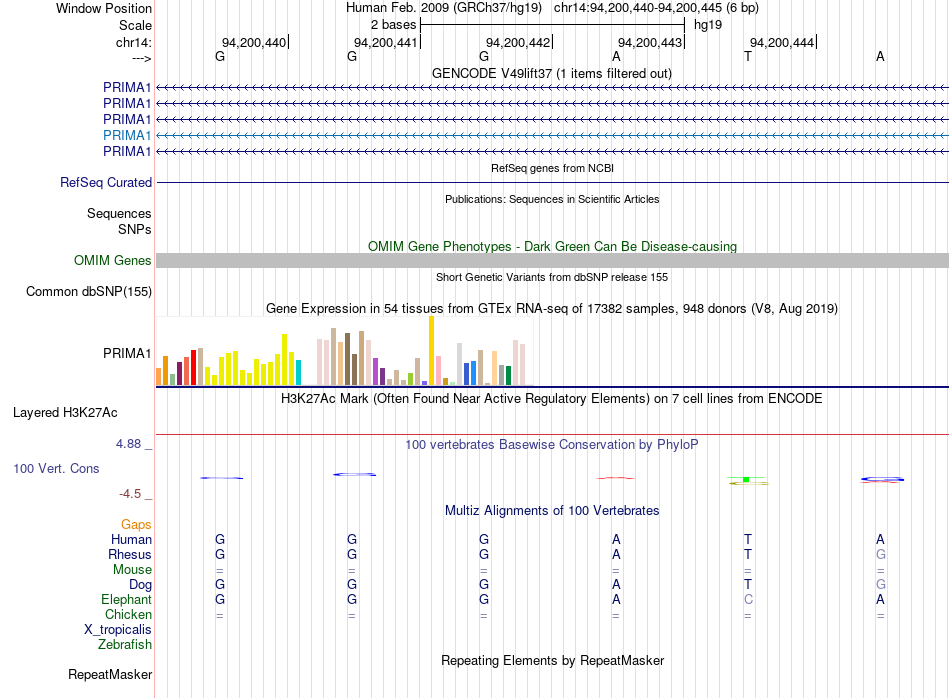Click the Elephant alignment row label
950x698 pixels.
click(x=126, y=599)
